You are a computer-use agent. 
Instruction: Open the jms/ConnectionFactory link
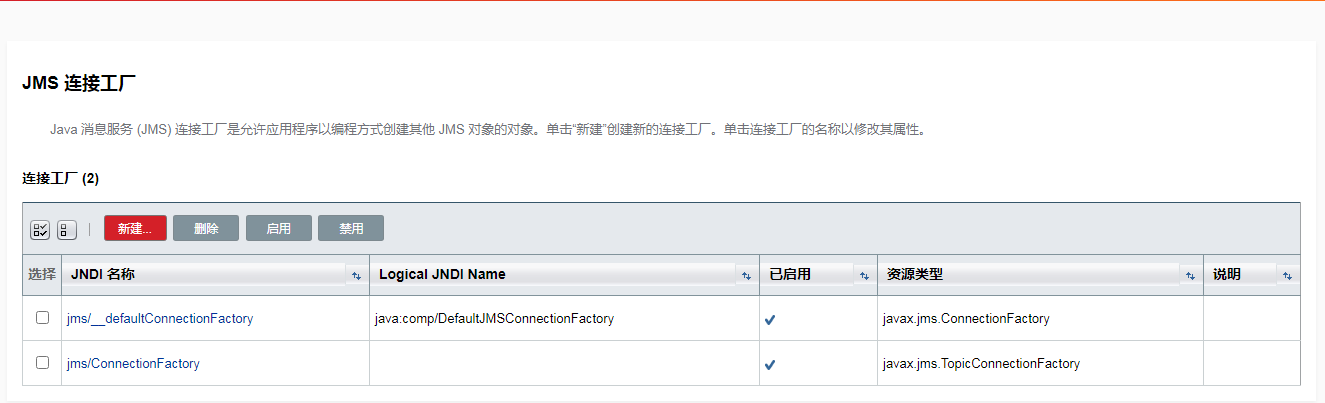pos(133,364)
